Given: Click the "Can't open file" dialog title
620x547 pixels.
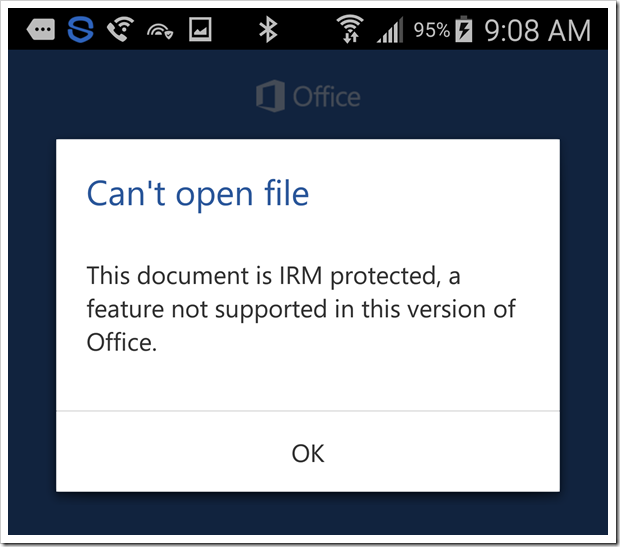Looking at the screenshot, I should [198, 192].
